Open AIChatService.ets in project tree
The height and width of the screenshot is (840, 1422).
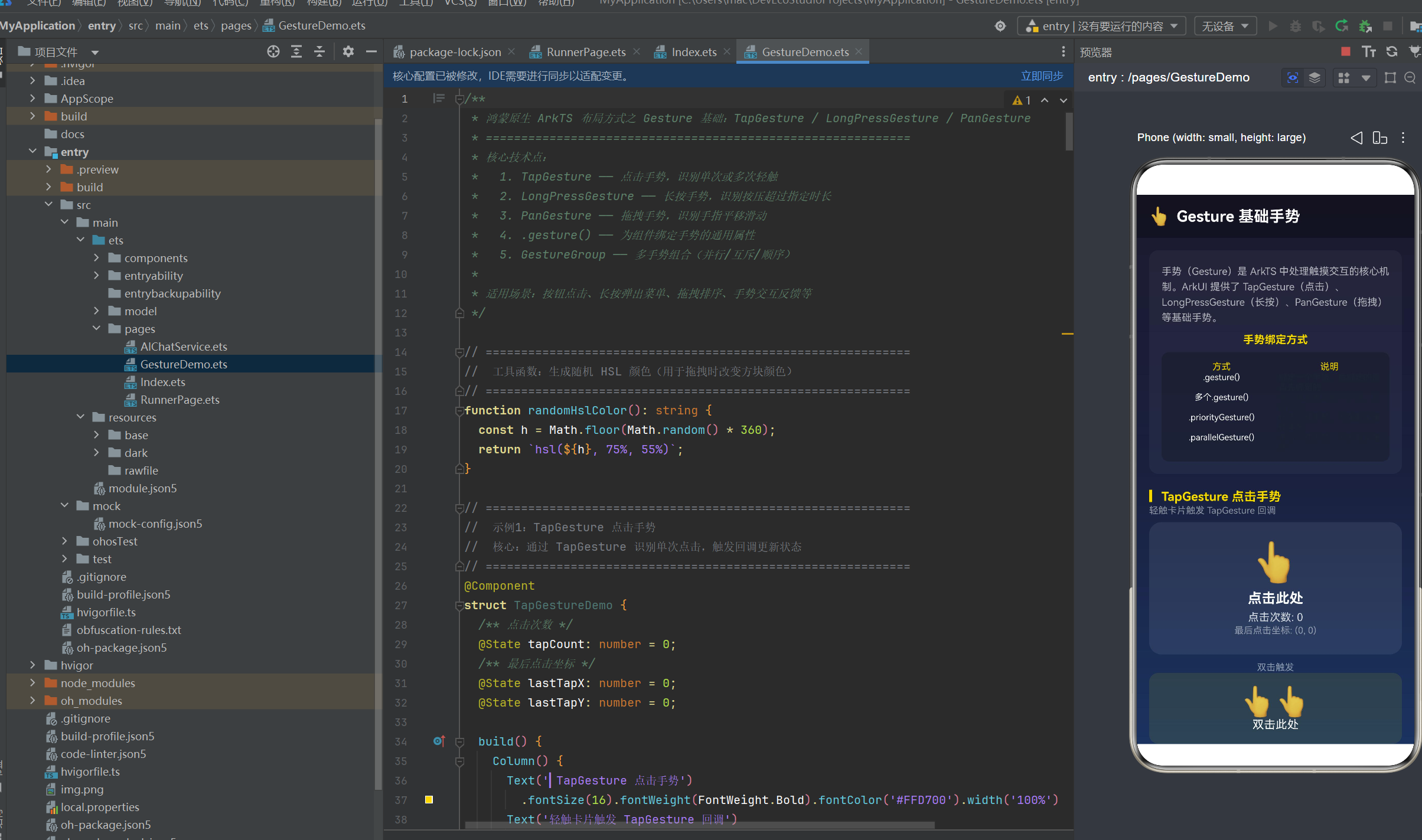[183, 347]
